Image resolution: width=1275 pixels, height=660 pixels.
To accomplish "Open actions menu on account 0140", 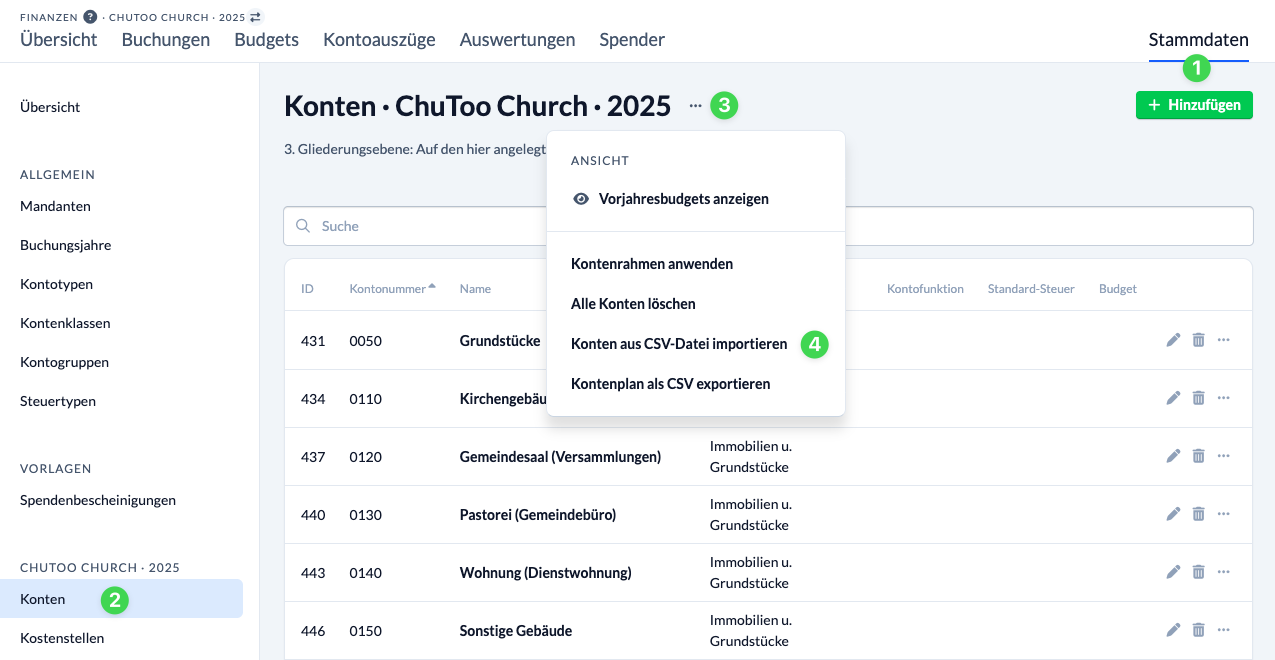I will pyautogui.click(x=1223, y=572).
